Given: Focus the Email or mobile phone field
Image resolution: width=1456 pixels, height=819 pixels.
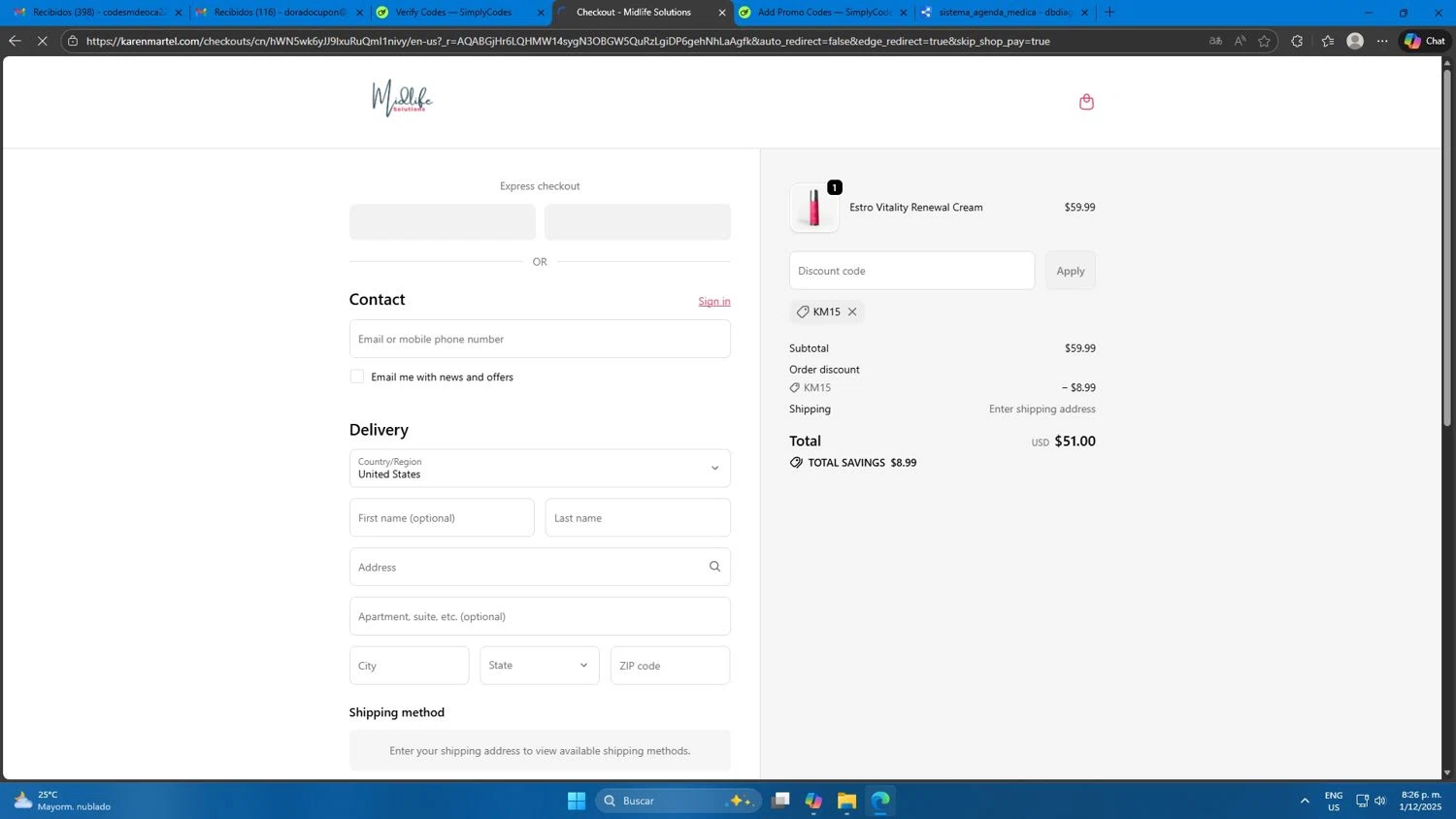Looking at the screenshot, I should pyautogui.click(x=540, y=339).
